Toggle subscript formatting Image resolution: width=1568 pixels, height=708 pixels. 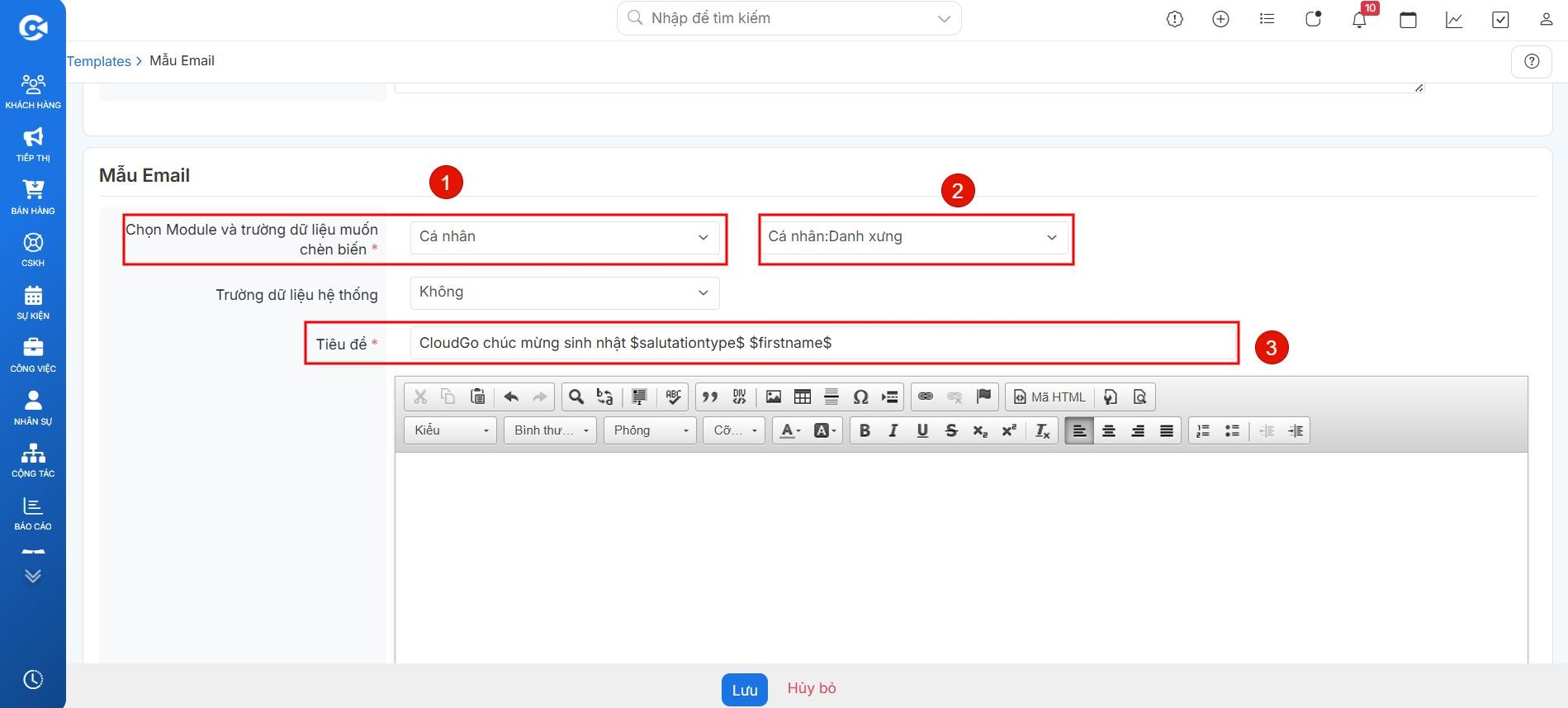point(980,430)
